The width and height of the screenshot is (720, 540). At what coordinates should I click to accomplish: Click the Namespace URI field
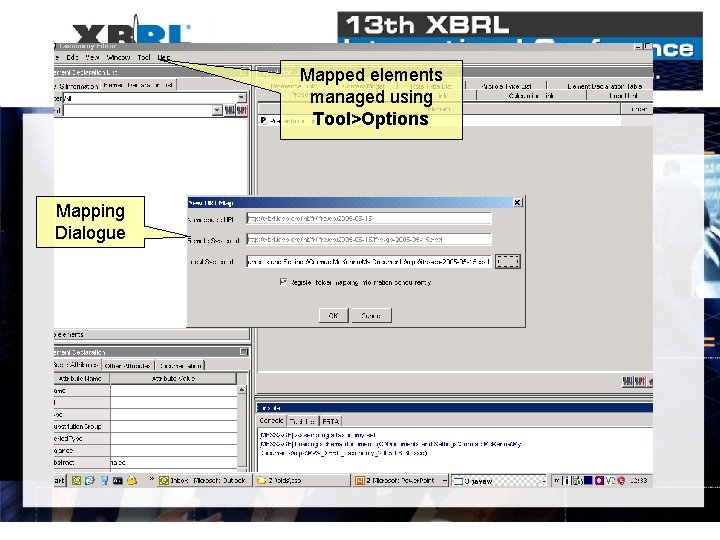pos(369,219)
